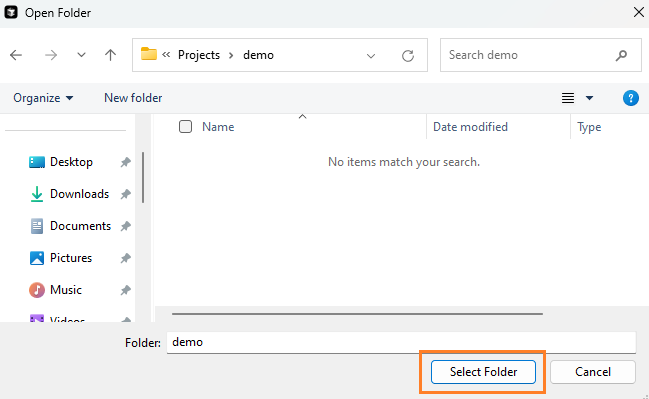Expand hidden path with double chevron
Viewport: 649px width, 399px height.
166,55
